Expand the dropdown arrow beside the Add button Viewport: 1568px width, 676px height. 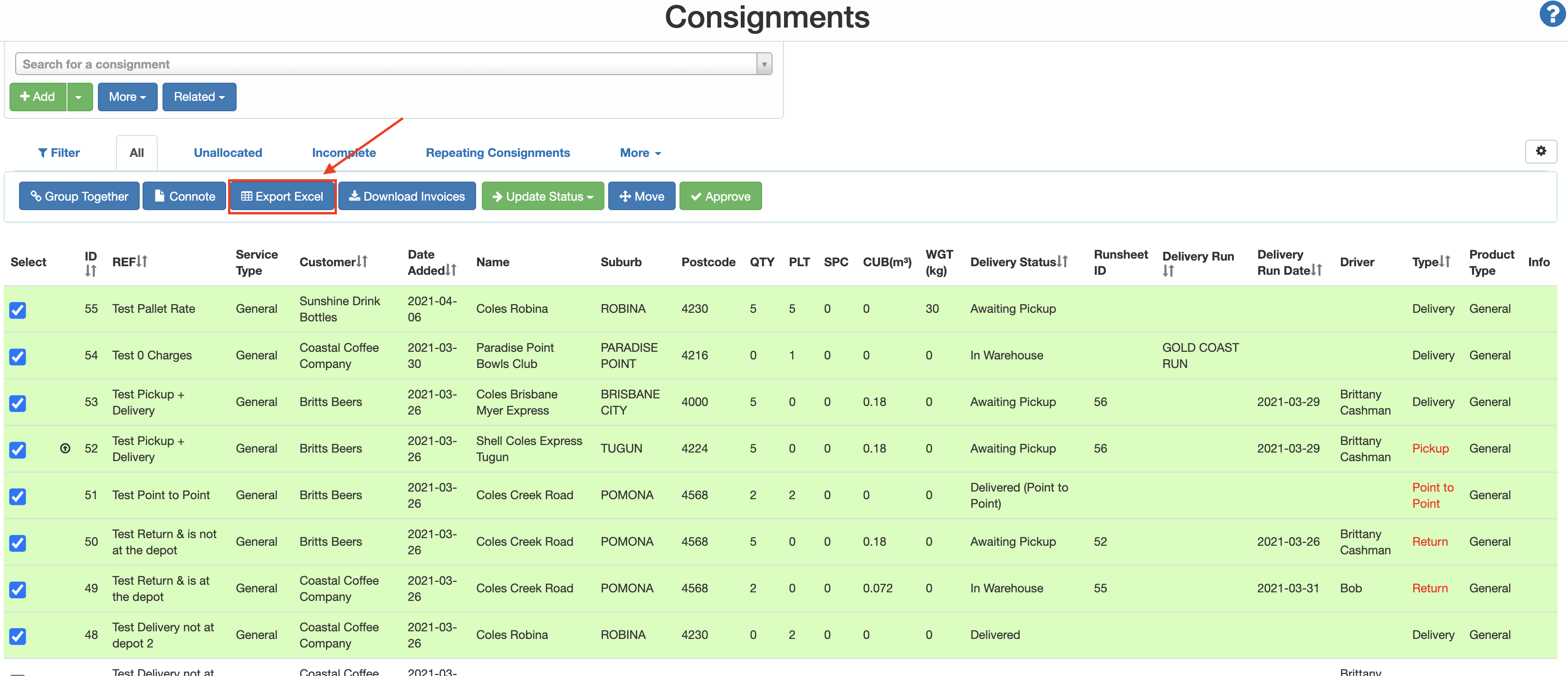pyautogui.click(x=78, y=96)
